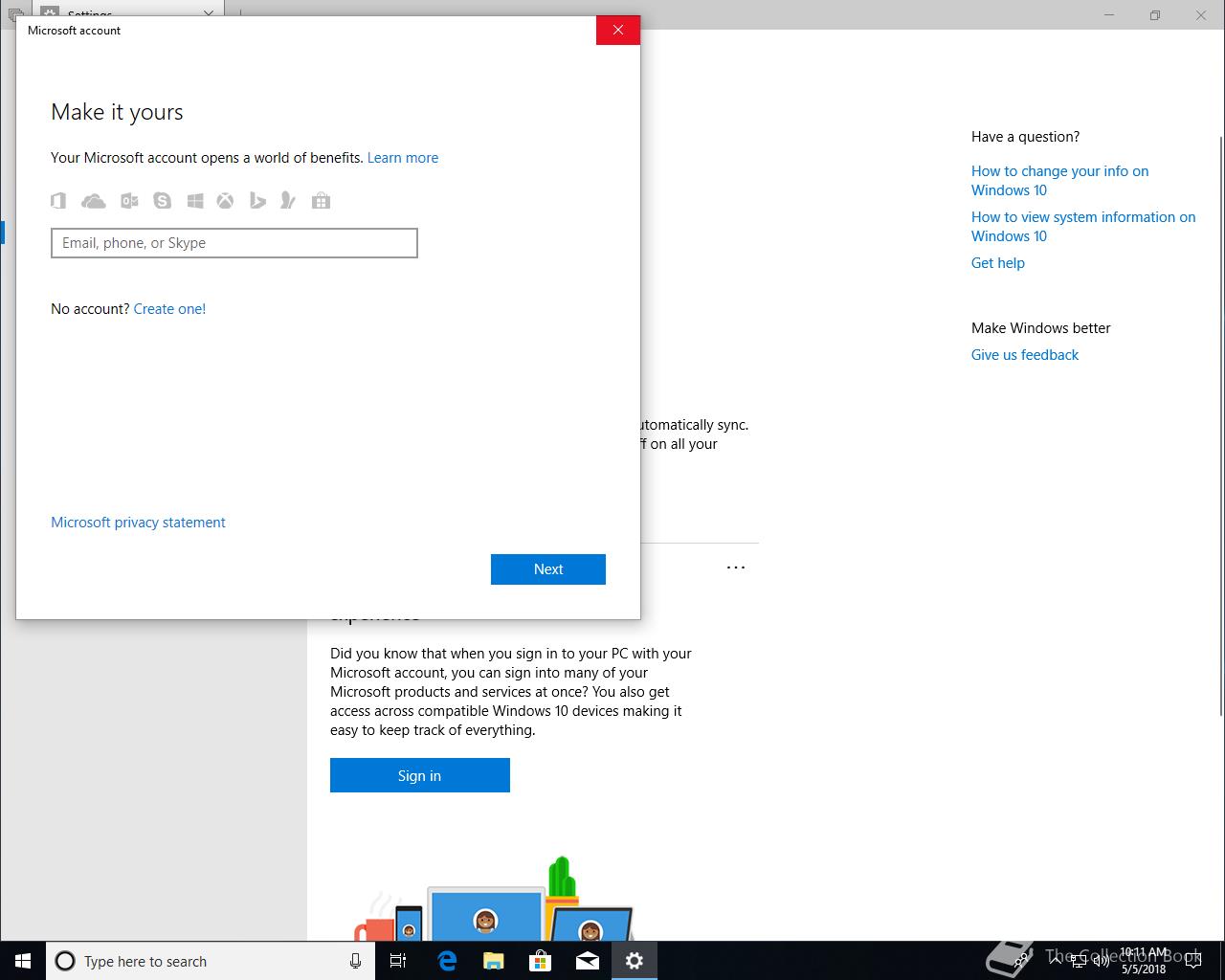Close the Microsoft account dialog

pos(618,30)
